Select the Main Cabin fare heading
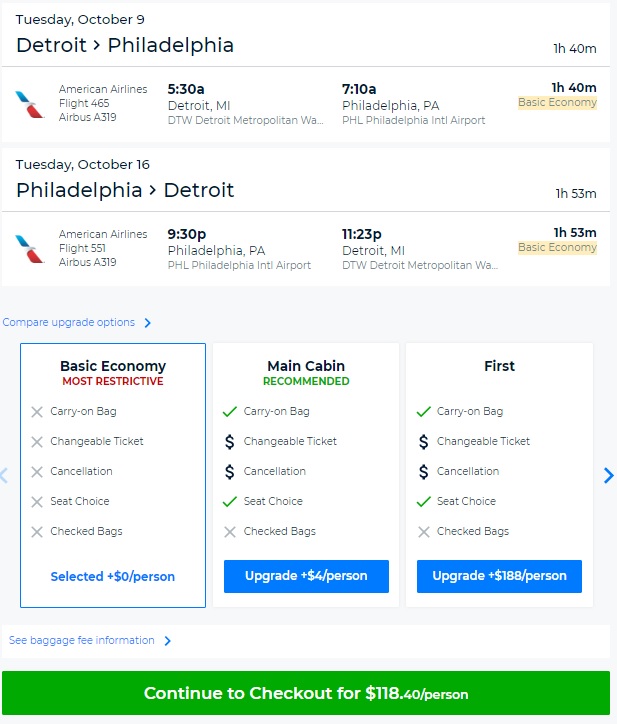 (x=306, y=366)
